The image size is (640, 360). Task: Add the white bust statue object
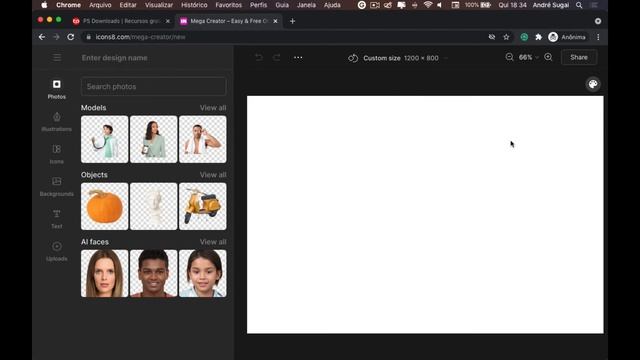(x=153, y=206)
